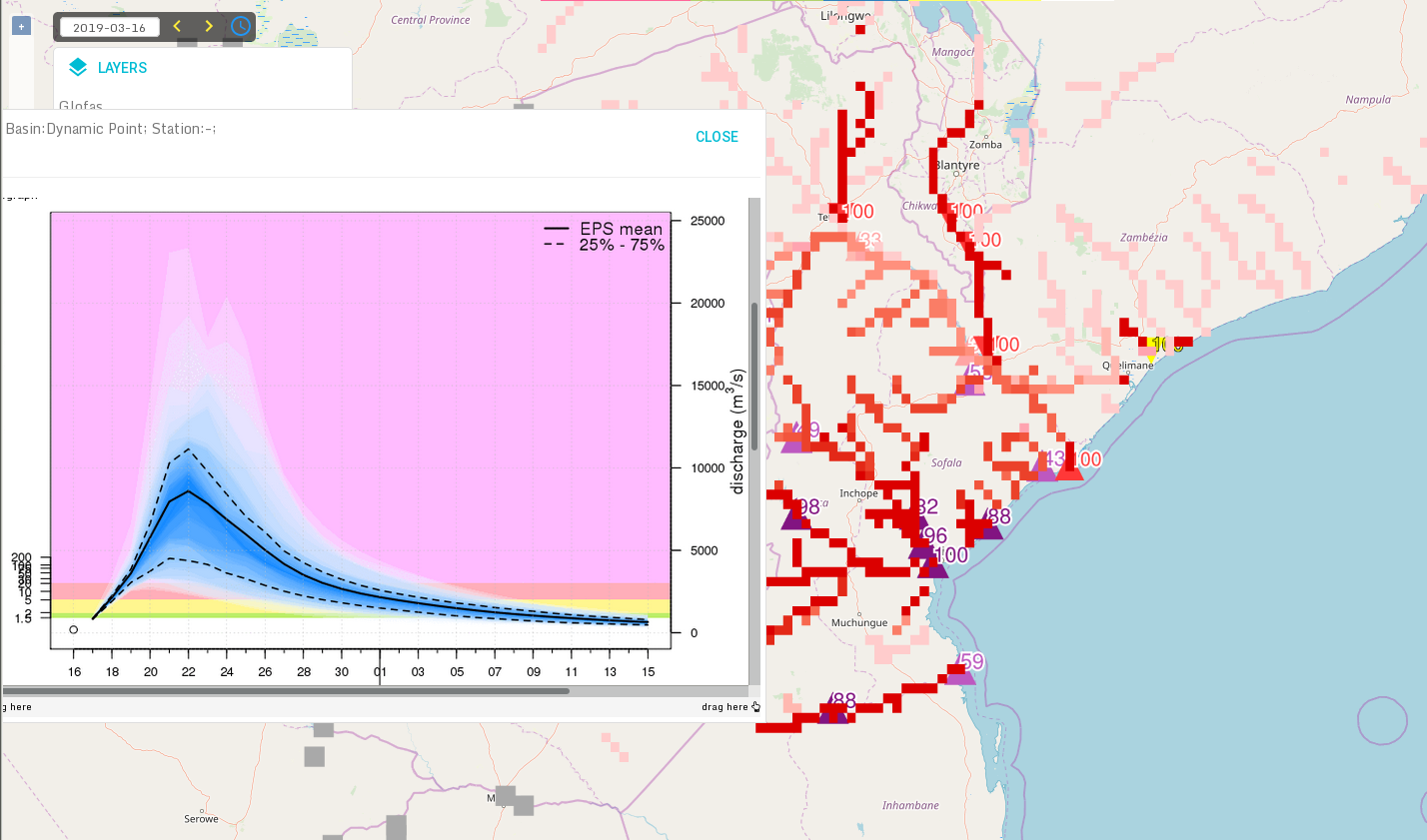Image resolution: width=1427 pixels, height=840 pixels.
Task: Click the discharge (m³/s) axis title
Action: [738, 431]
